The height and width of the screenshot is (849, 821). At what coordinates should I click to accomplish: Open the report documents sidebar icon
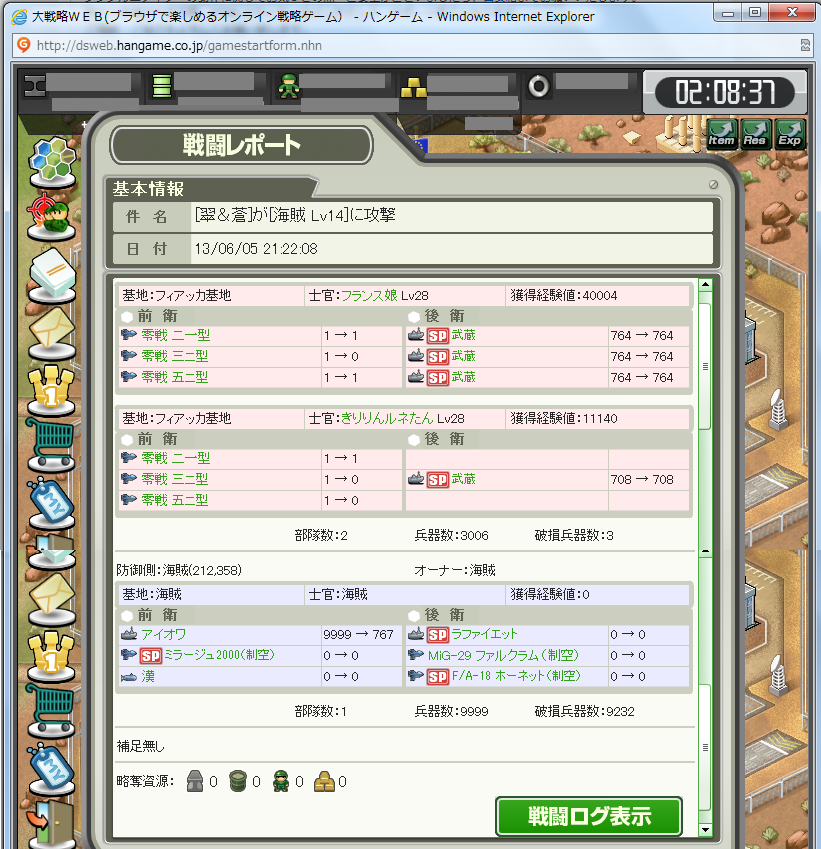point(52,273)
